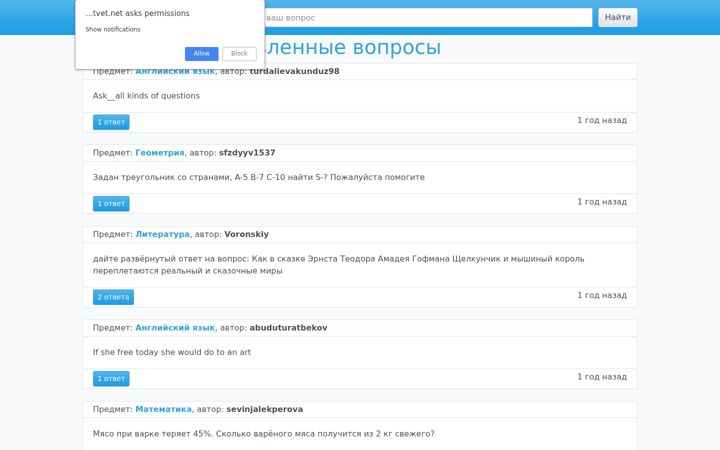Image resolution: width=720 pixels, height=450 pixels.
Task: Click '1 год назад' on Литература question
Action: (602, 295)
